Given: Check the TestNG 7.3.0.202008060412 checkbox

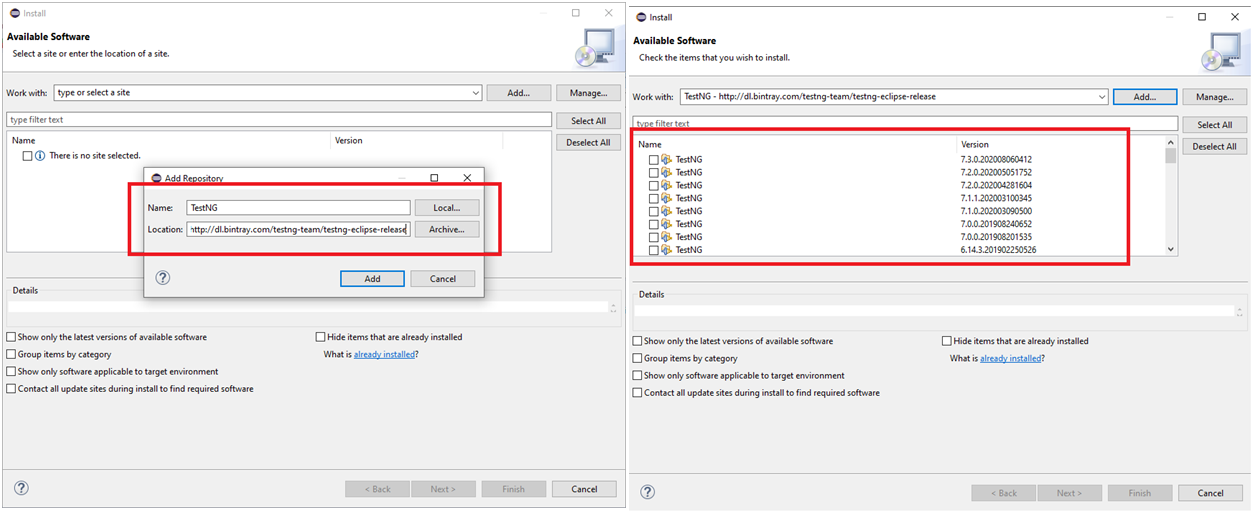Looking at the screenshot, I should (653, 160).
